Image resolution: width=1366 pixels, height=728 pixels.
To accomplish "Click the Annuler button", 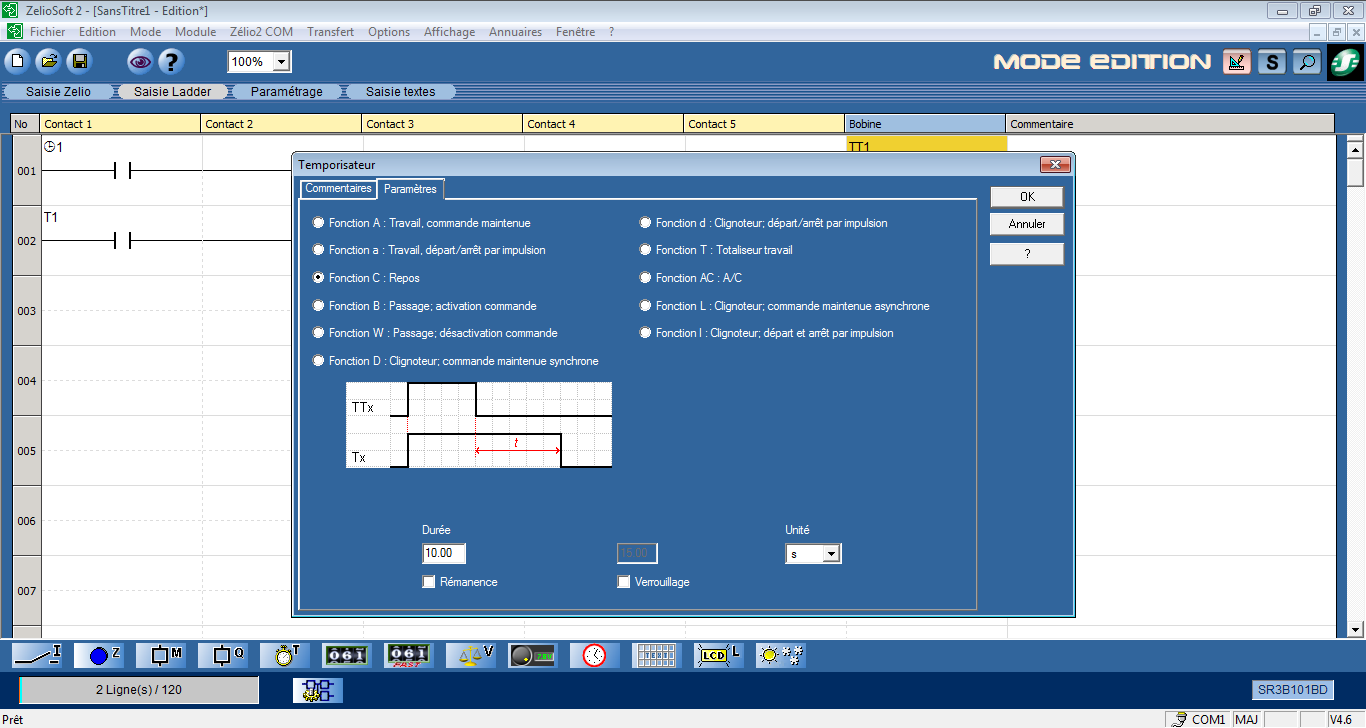I will (1027, 224).
